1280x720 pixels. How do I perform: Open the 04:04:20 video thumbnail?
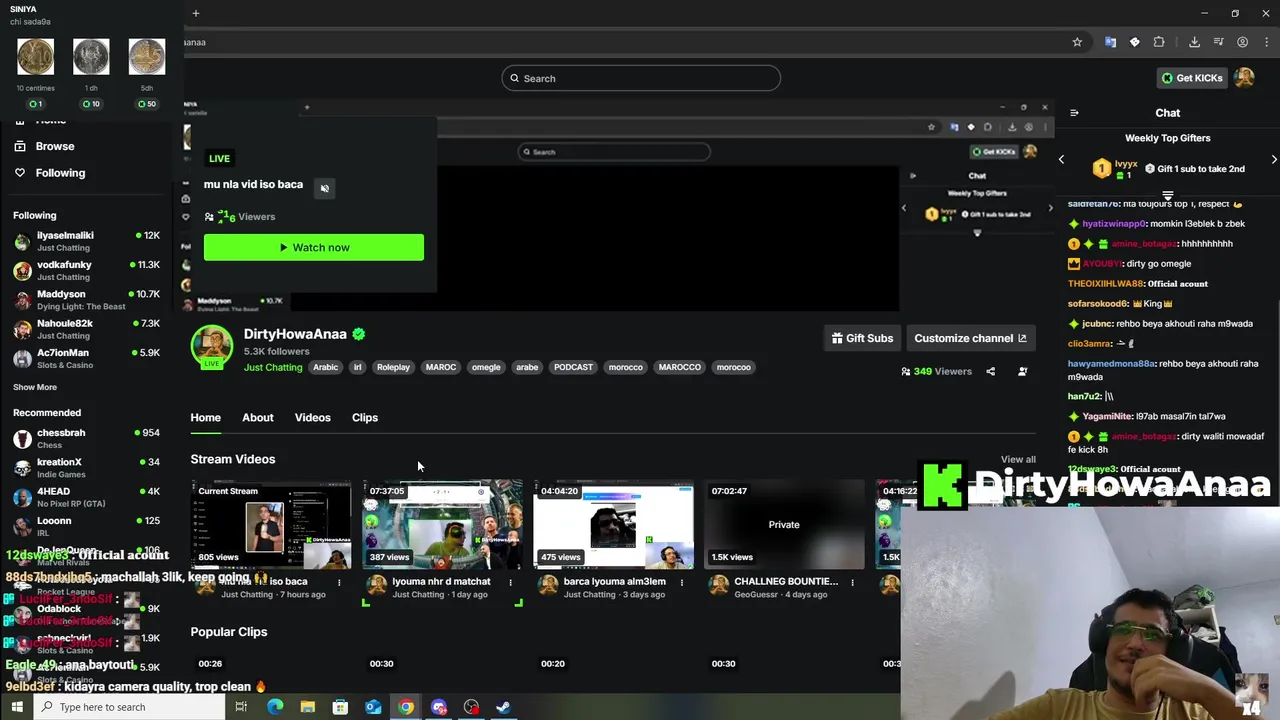[x=613, y=524]
